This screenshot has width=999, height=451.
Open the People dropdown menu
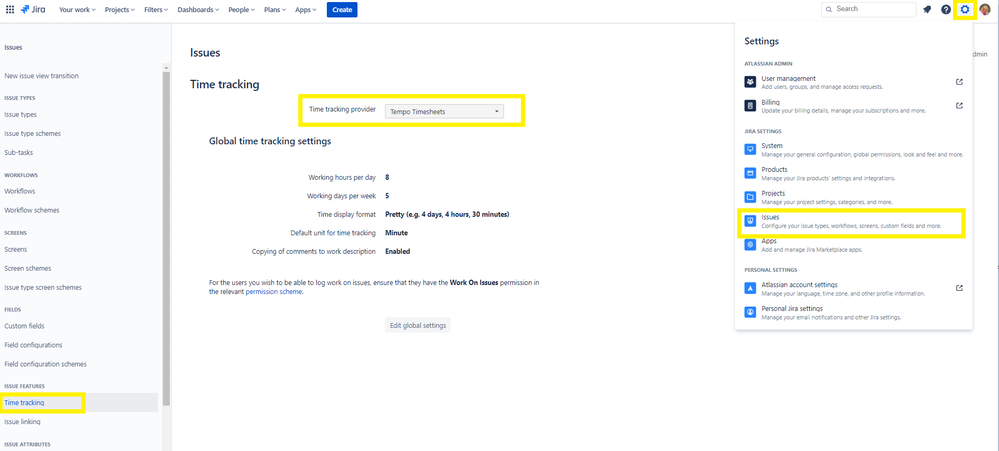tap(242, 10)
